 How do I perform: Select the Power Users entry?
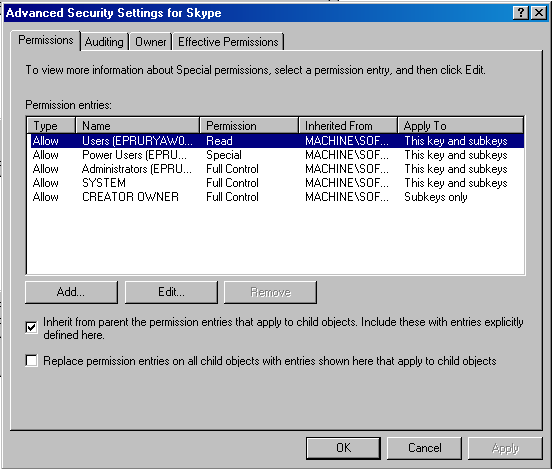275,155
